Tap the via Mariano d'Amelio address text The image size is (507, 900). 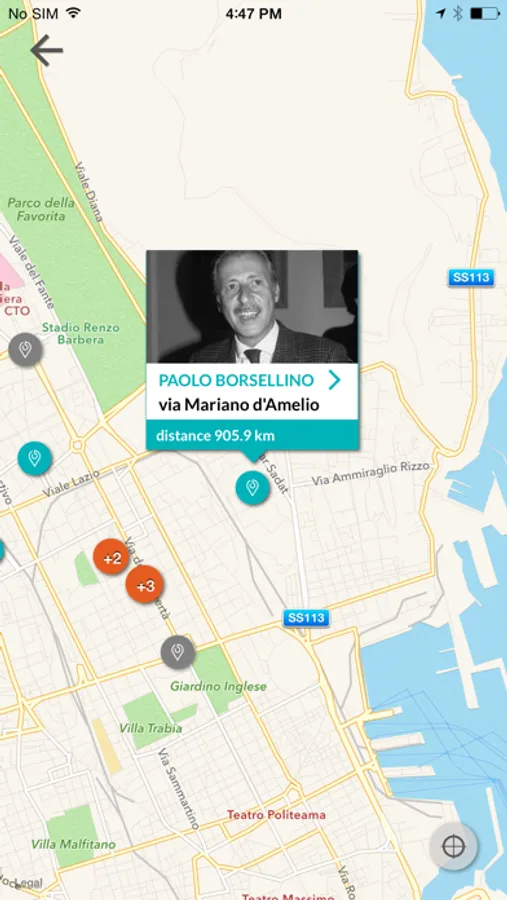[239, 405]
